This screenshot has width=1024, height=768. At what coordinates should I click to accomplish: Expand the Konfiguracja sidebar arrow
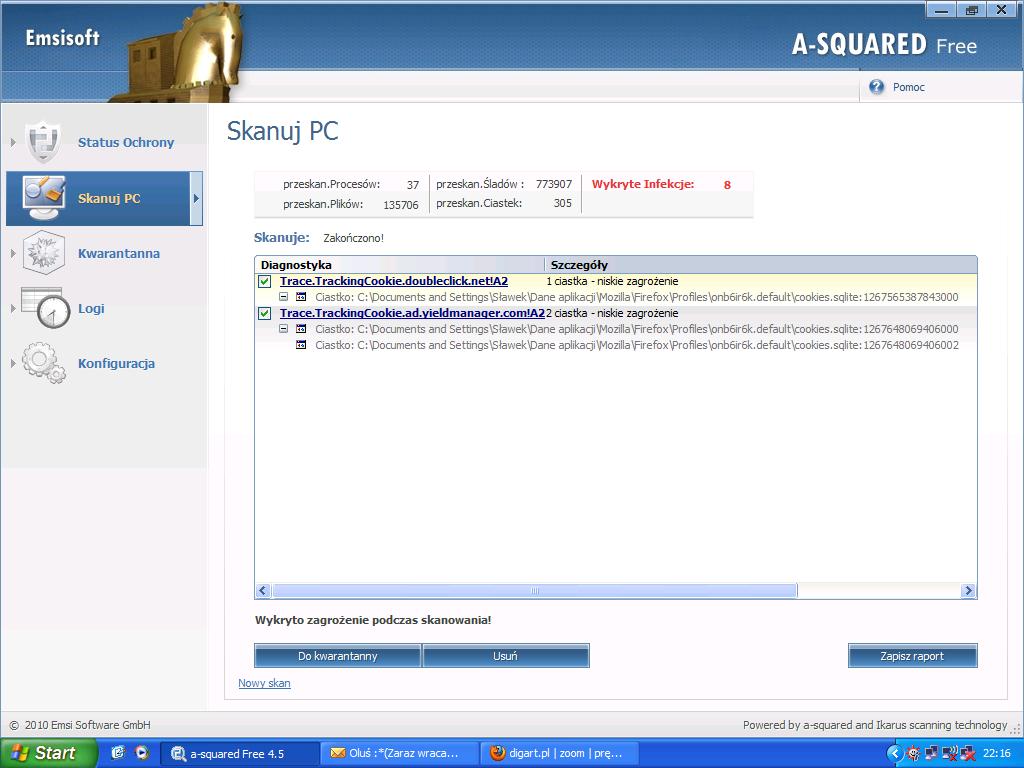pos(13,363)
